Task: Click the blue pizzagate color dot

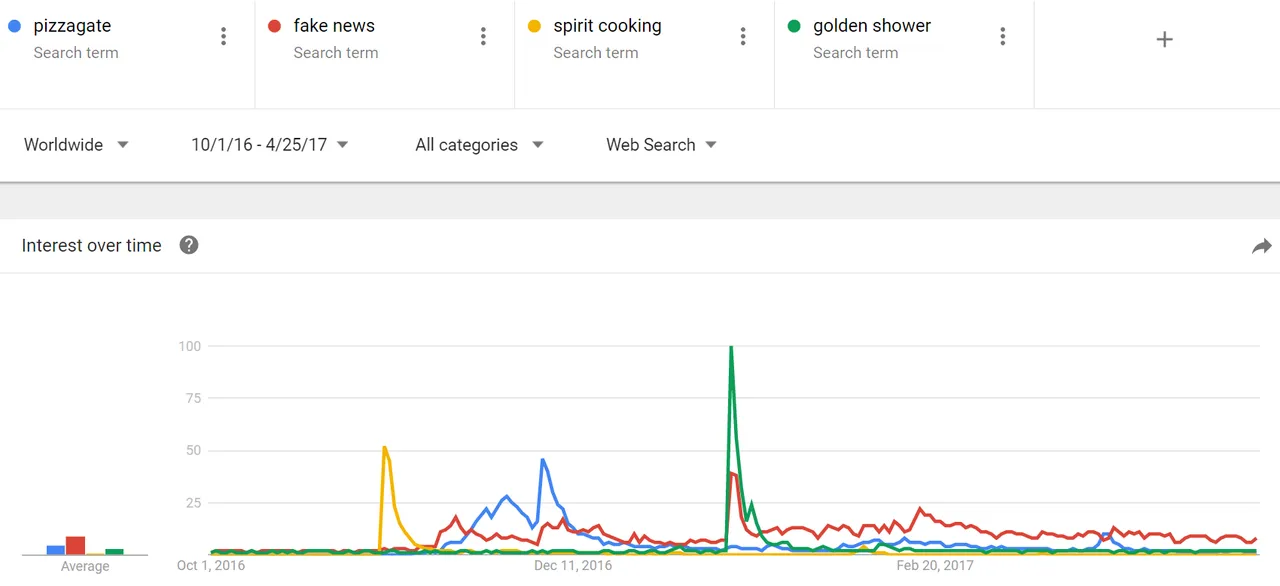Action: click(14, 26)
